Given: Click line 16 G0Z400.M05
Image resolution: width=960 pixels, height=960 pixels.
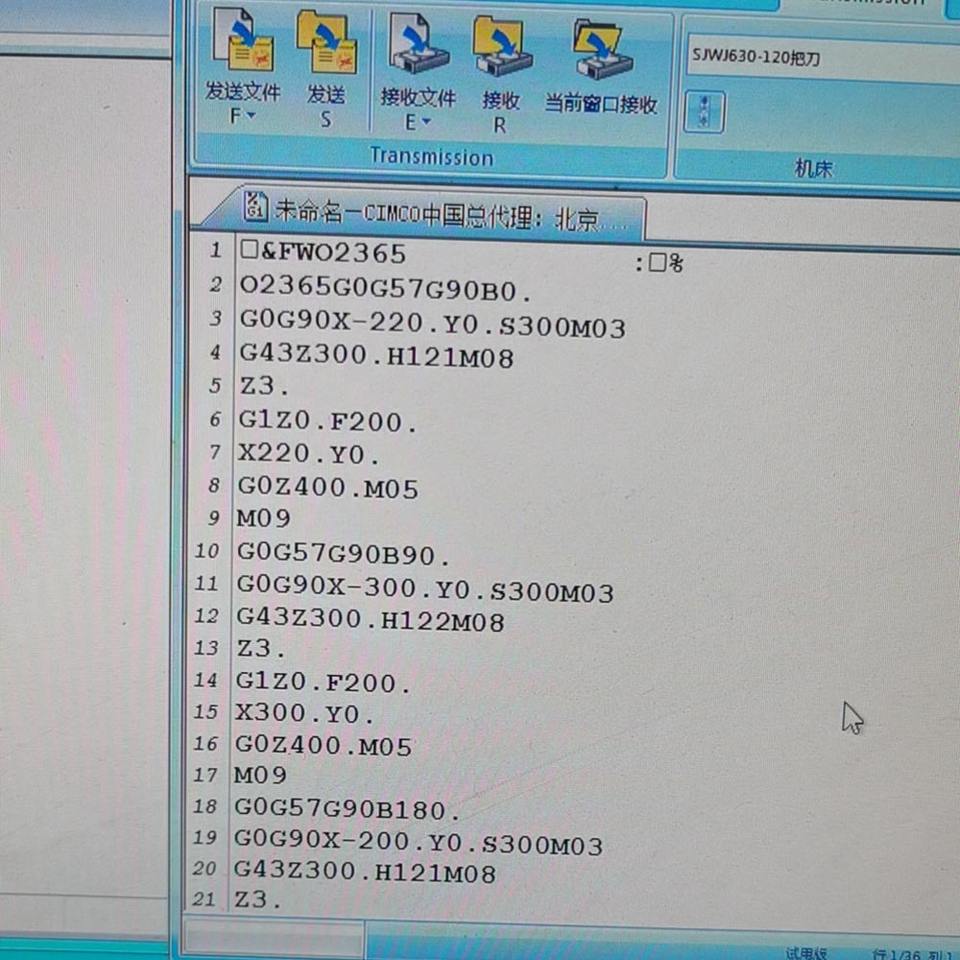Looking at the screenshot, I should pos(323,746).
